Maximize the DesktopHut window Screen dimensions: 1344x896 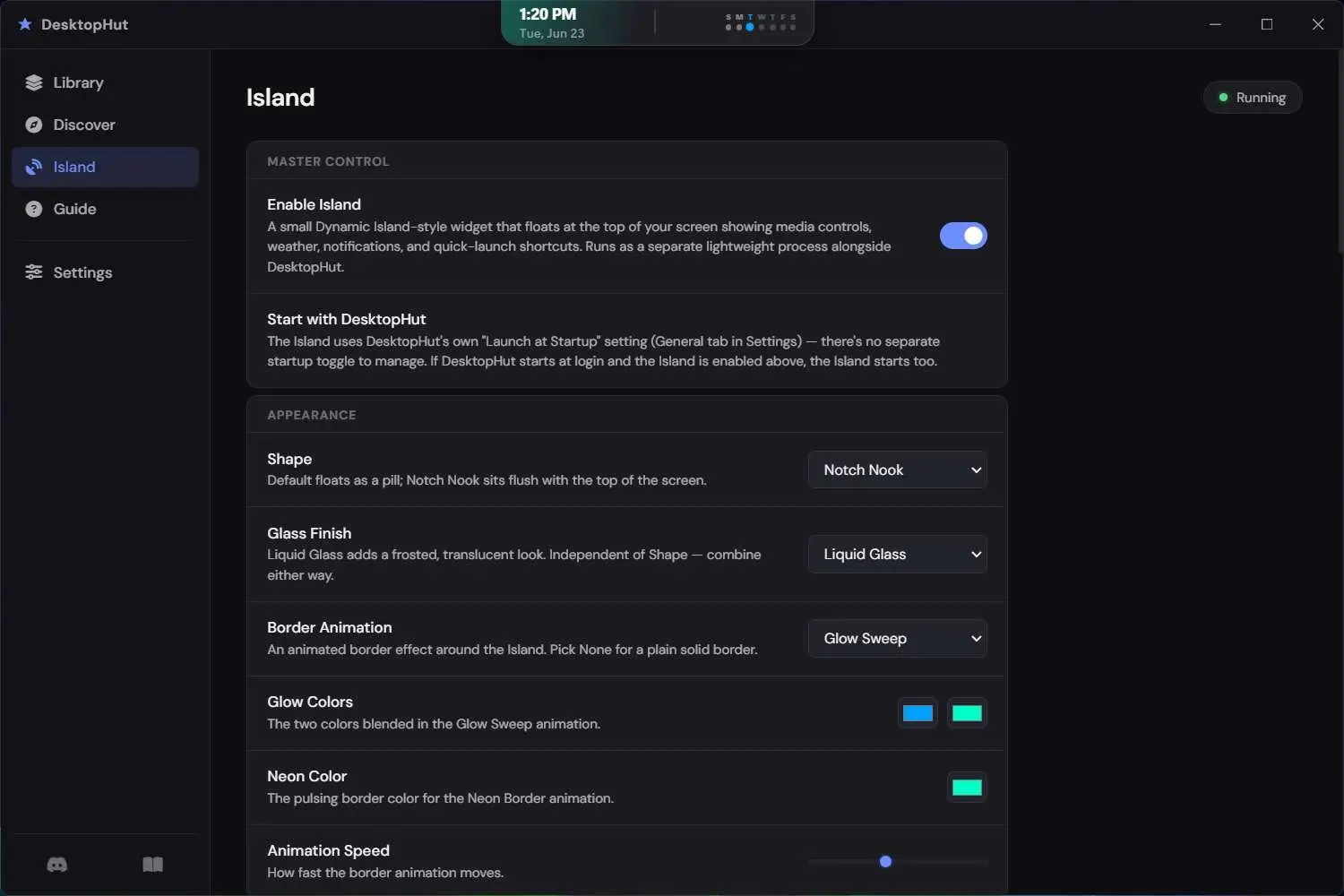point(1267,24)
